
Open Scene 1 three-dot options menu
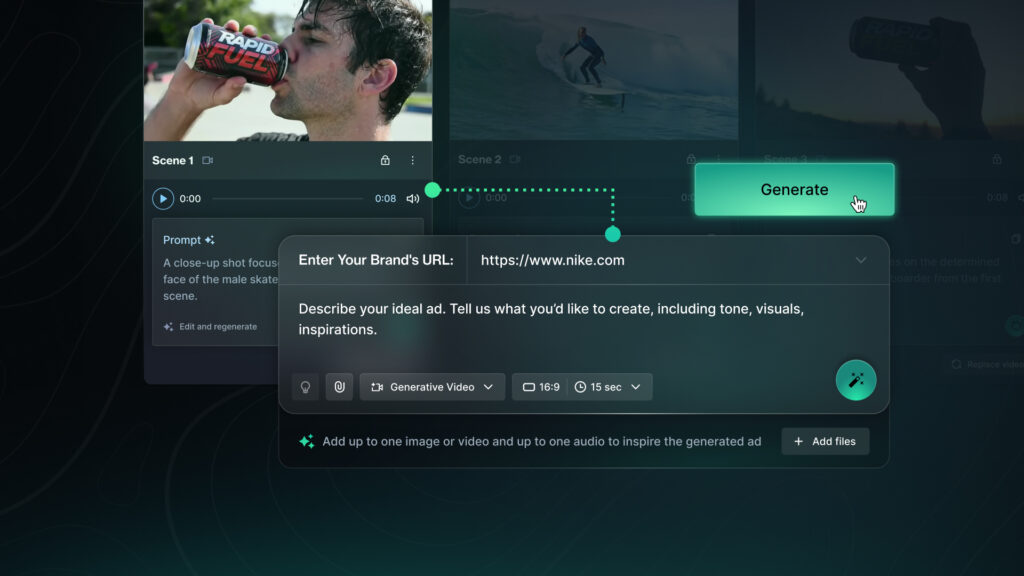413,160
